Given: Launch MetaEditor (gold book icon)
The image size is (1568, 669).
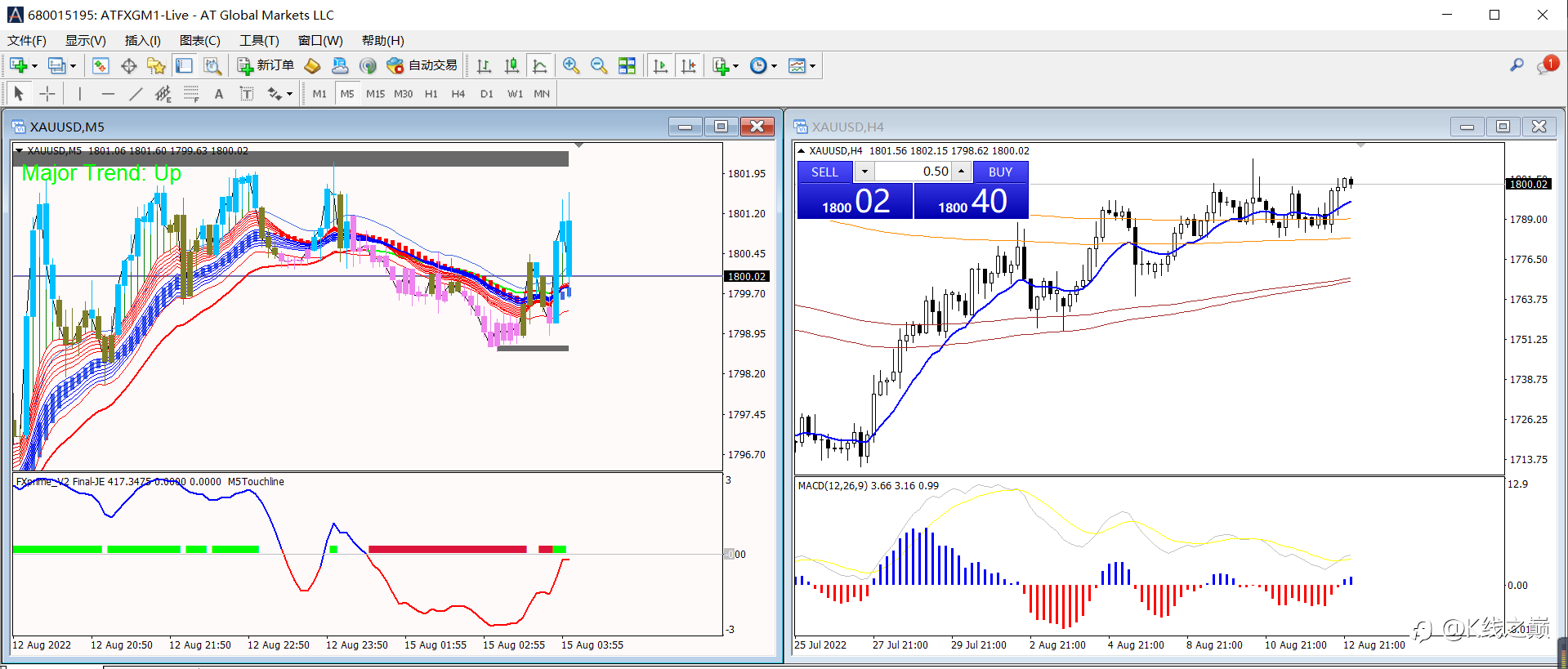Looking at the screenshot, I should (x=312, y=66).
